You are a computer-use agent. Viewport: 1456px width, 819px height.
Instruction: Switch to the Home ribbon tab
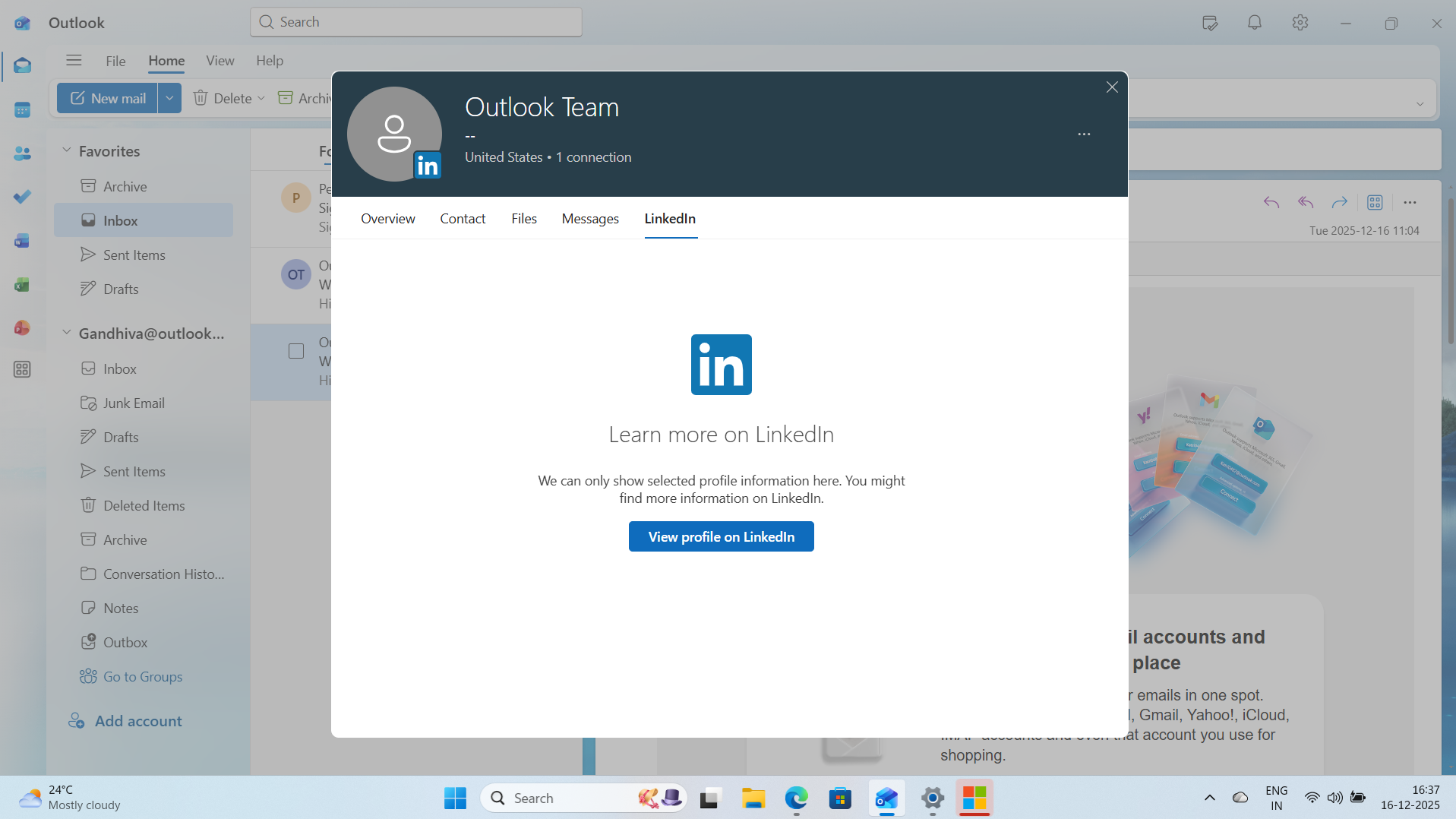(x=166, y=61)
